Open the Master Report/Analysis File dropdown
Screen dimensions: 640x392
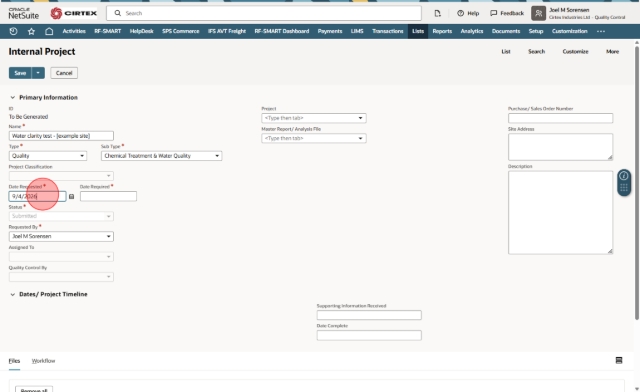pyautogui.click(x=314, y=138)
